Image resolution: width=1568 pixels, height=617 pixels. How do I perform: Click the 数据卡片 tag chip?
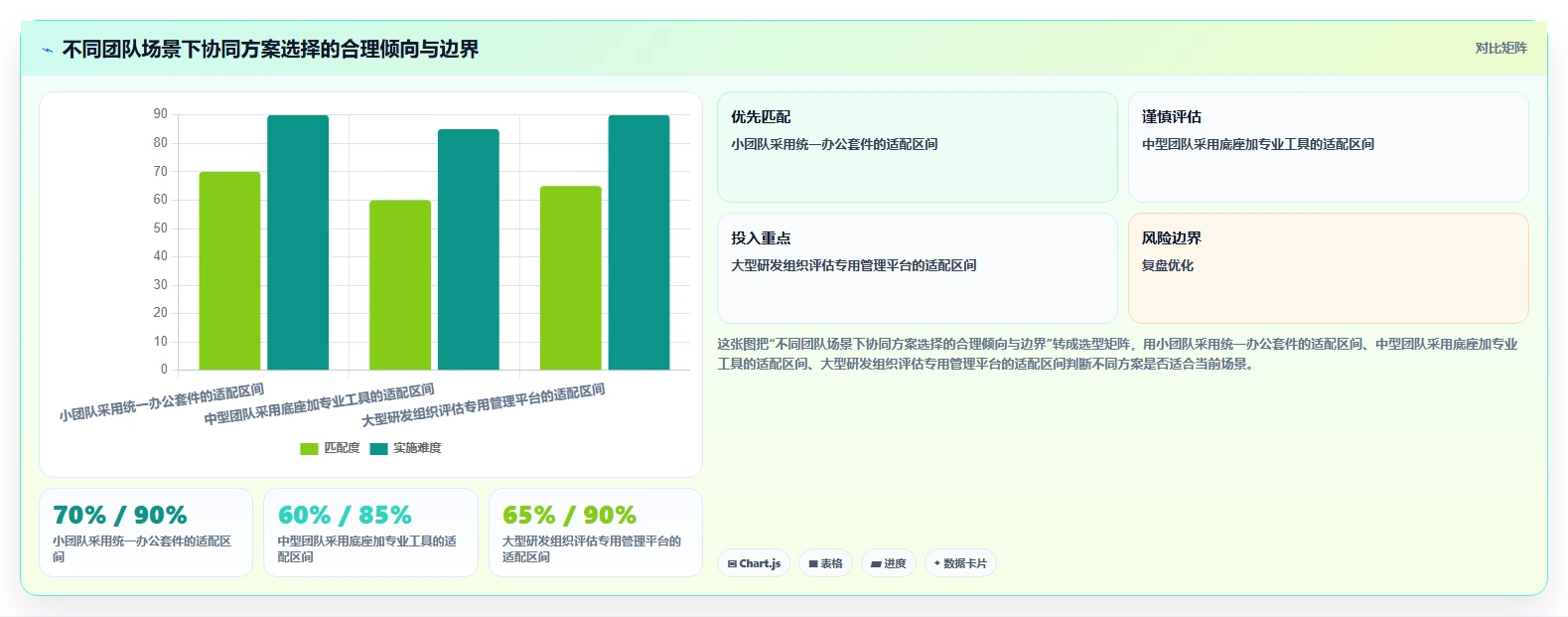[x=960, y=563]
